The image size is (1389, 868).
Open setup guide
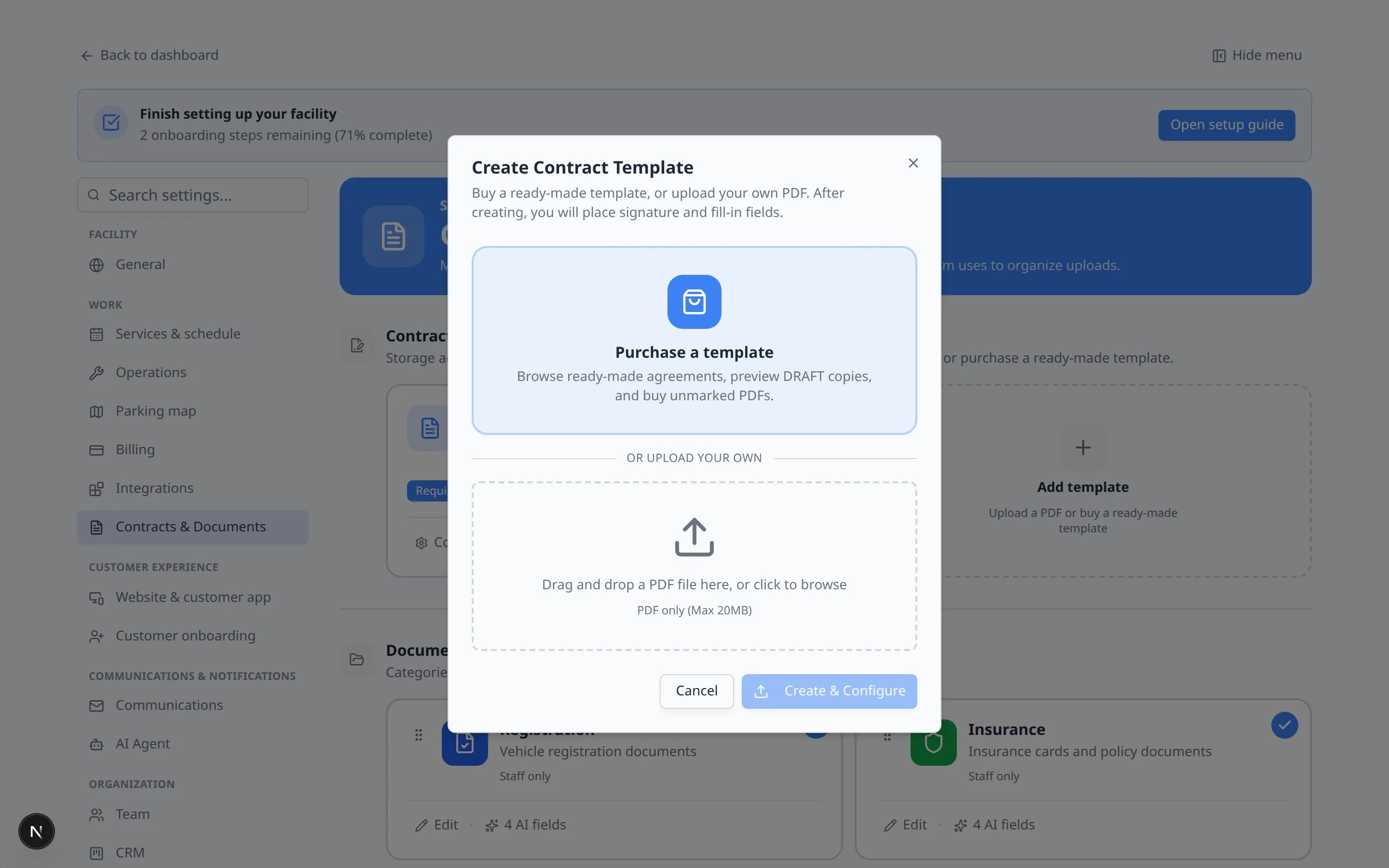click(1226, 125)
